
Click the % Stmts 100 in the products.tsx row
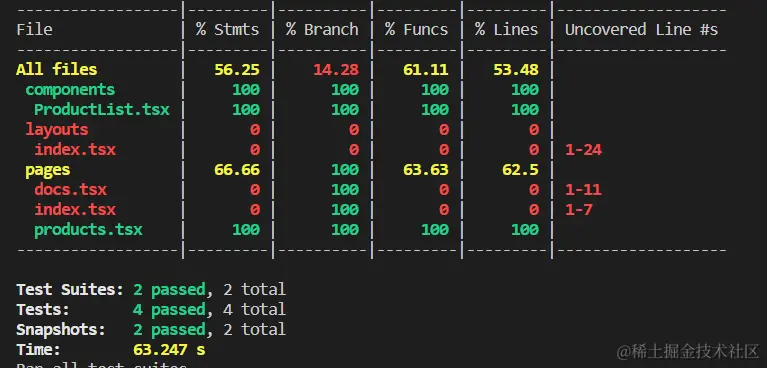(246, 230)
